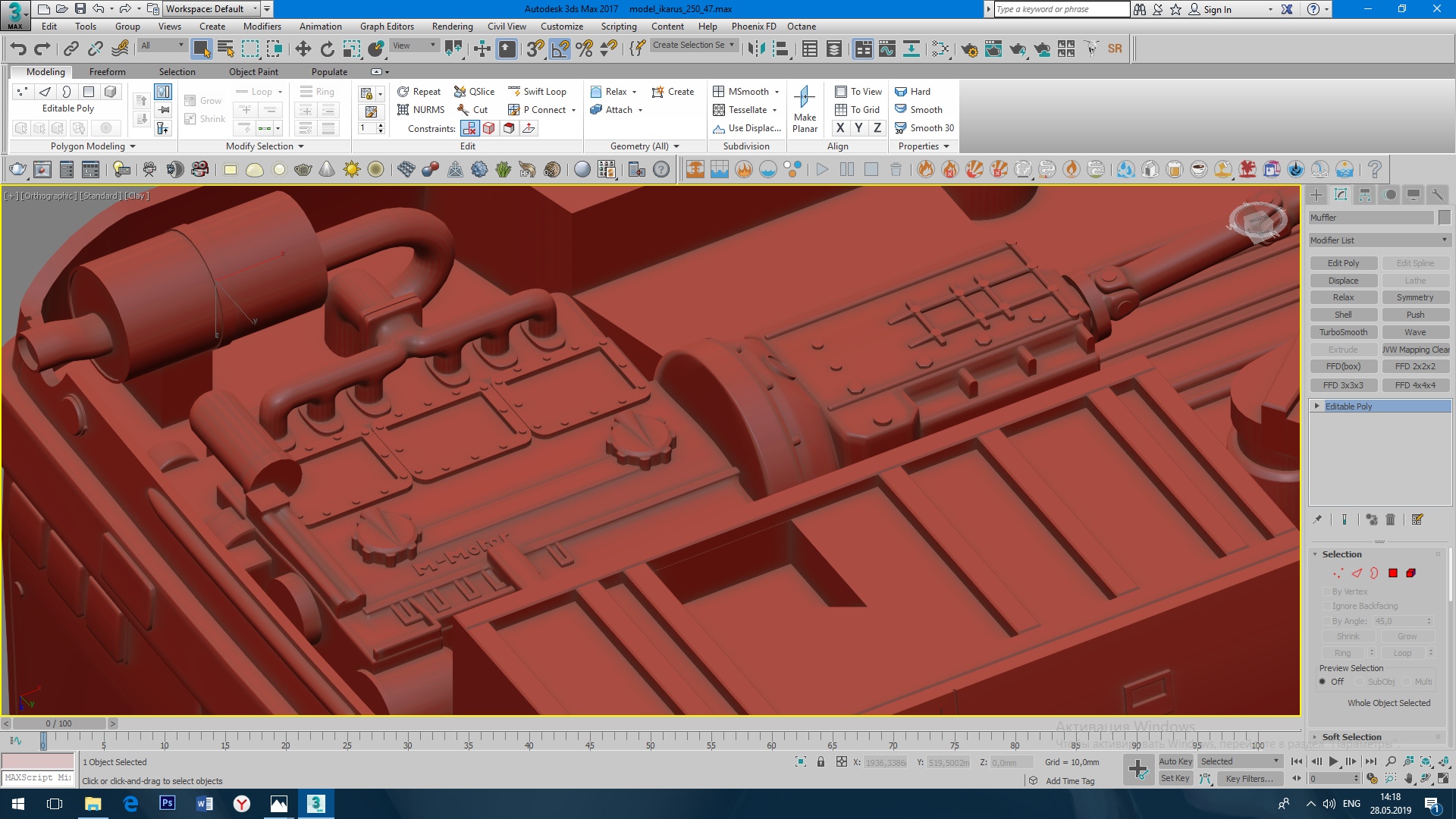This screenshot has width=1456, height=819.
Task: Expand the Polygon Modeling panel dropdown
Action: (x=93, y=146)
